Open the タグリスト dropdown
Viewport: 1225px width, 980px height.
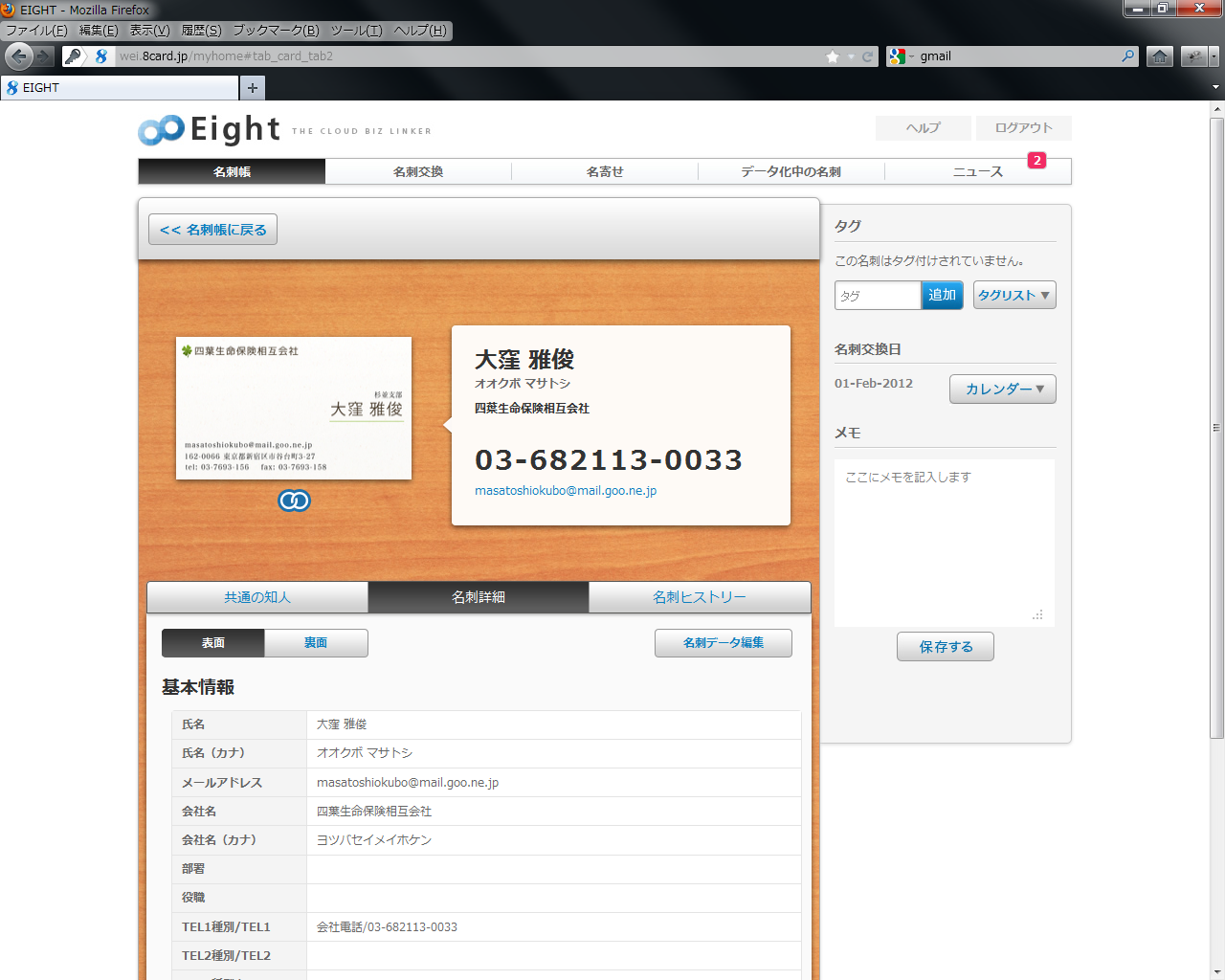point(1014,295)
